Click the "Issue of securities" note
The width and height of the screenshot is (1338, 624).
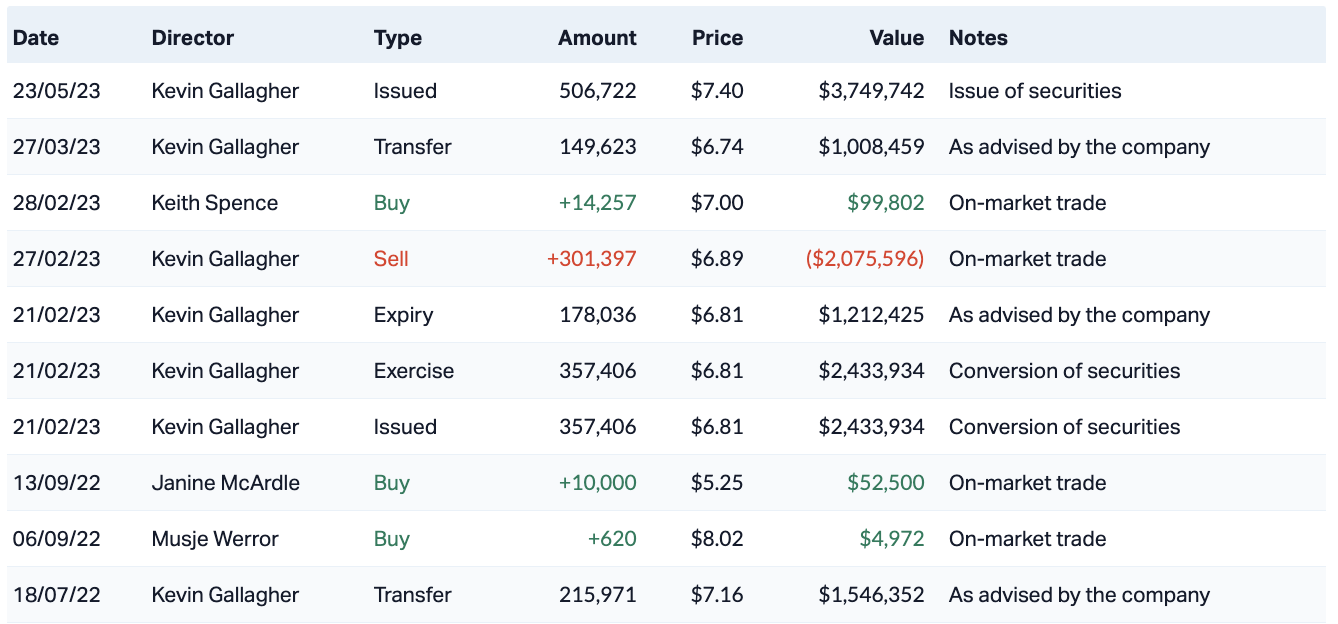pos(1035,91)
